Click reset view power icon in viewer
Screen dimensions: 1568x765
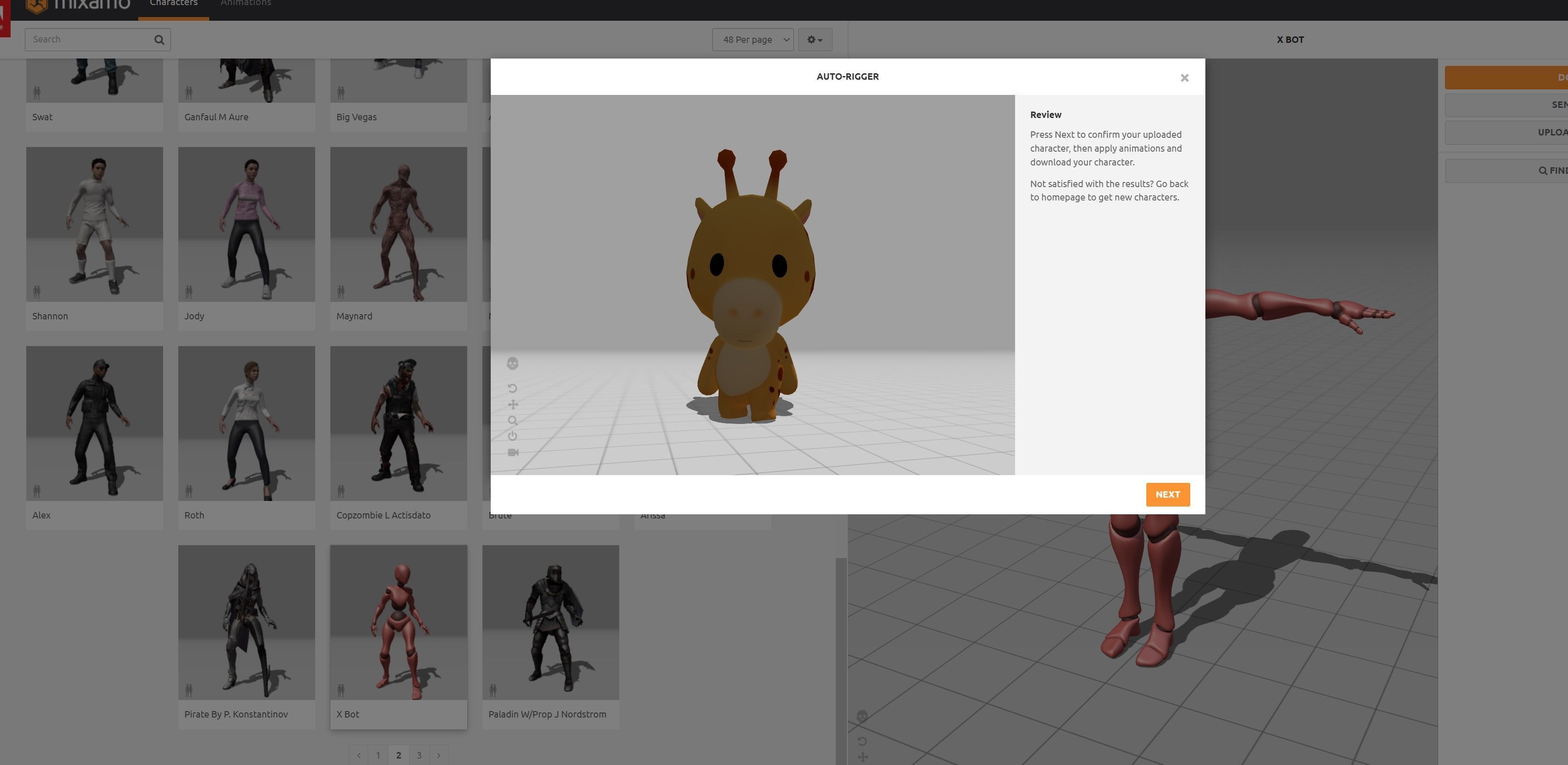coord(512,436)
